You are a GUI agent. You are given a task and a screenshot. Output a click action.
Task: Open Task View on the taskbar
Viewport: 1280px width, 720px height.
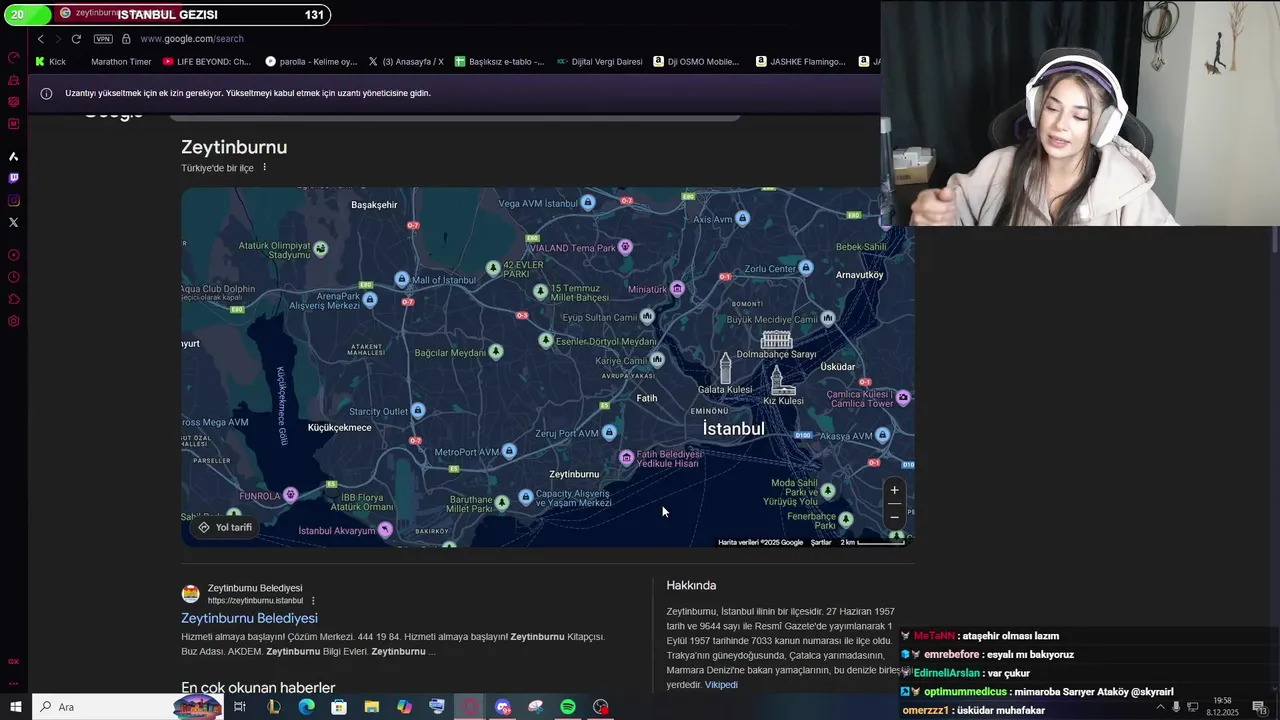point(240,707)
